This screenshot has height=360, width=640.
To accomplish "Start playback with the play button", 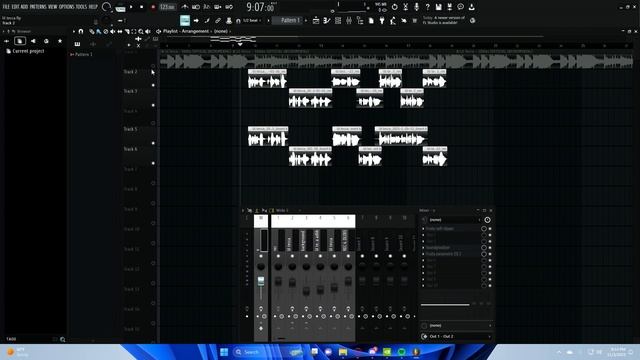I will pos(131,7).
